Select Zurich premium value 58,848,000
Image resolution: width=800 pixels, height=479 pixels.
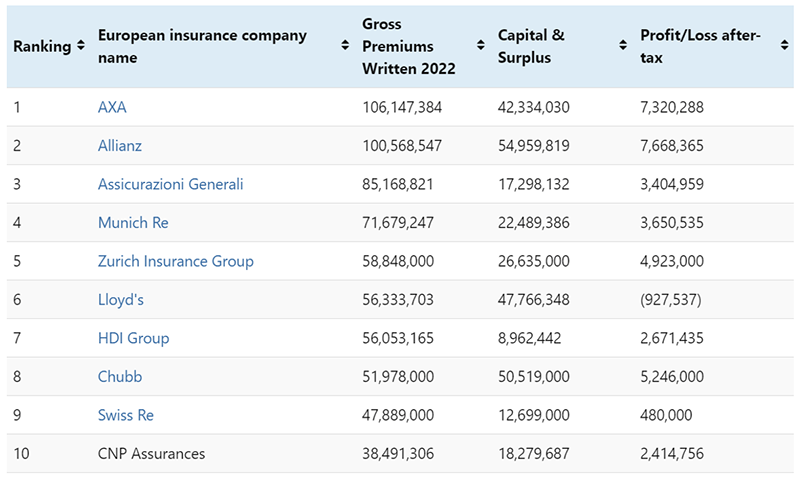click(398, 261)
